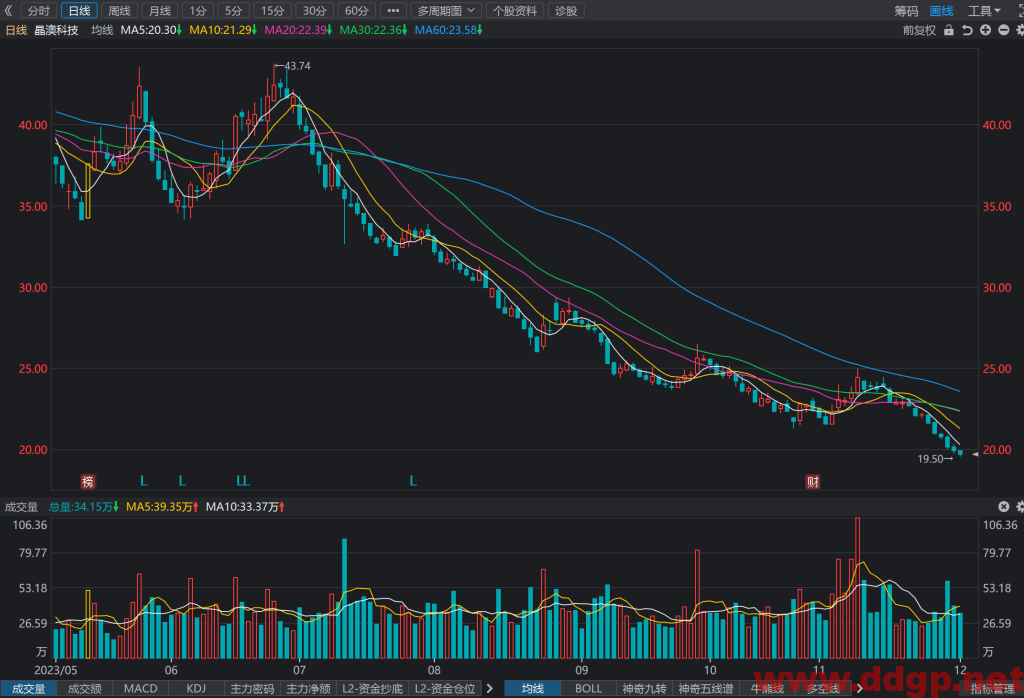Open the 主力密码 tab
The height and width of the screenshot is (698, 1024).
pyautogui.click(x=252, y=688)
